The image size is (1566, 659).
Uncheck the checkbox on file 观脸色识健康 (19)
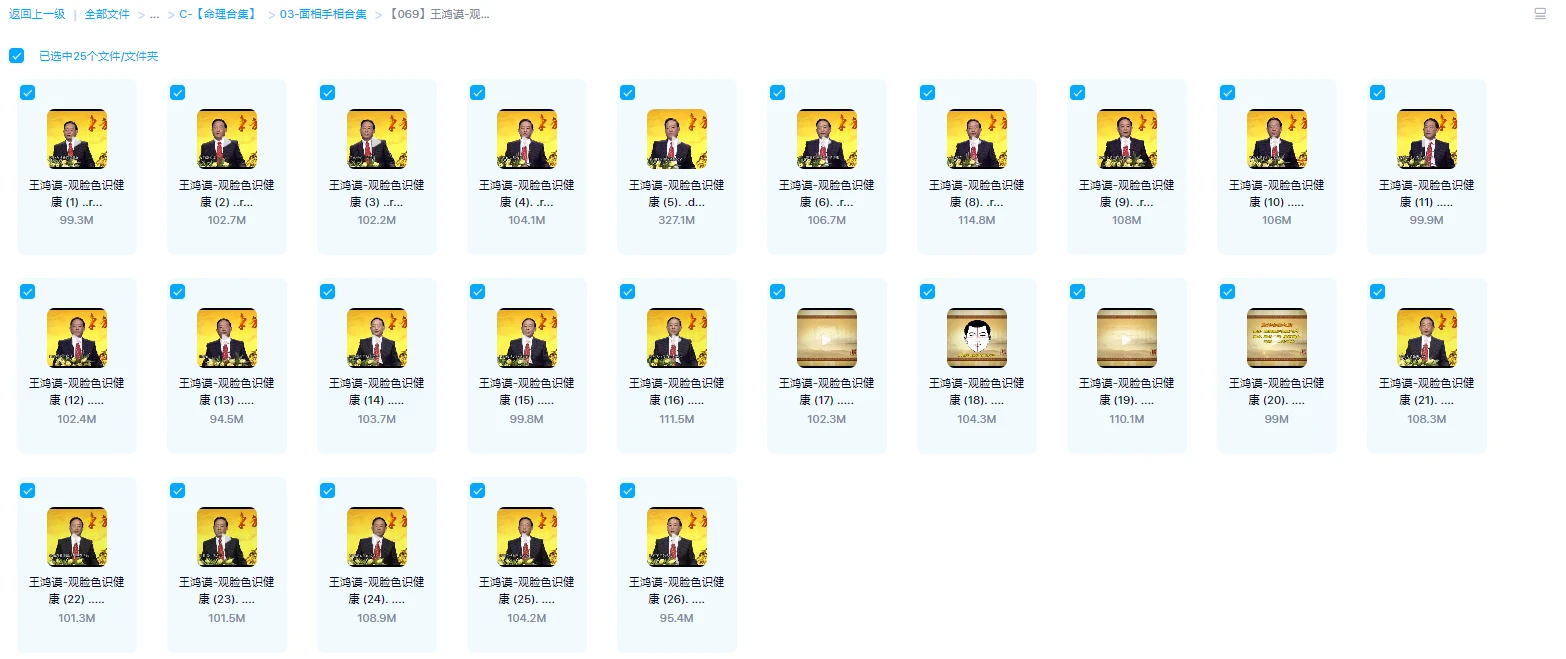(1077, 291)
